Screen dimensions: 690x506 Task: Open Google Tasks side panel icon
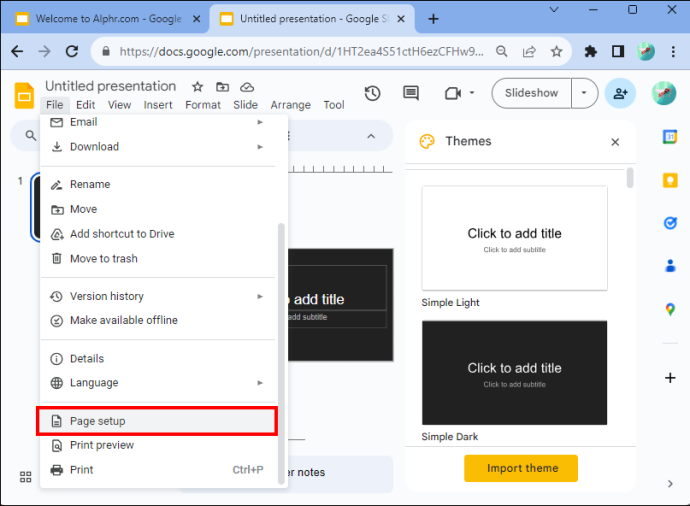pyautogui.click(x=670, y=223)
